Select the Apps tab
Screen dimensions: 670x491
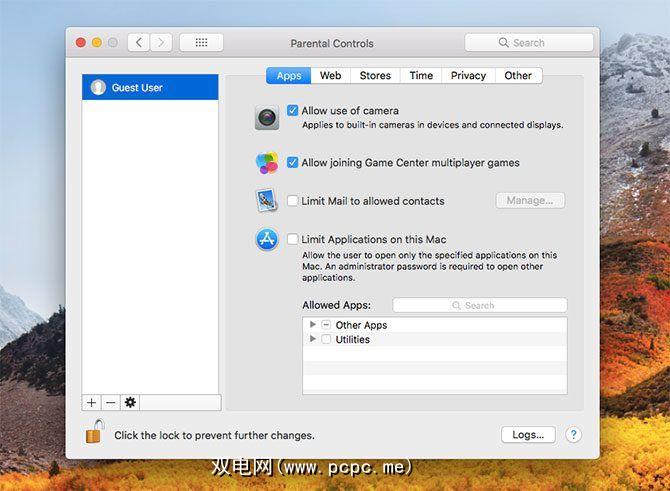coord(289,76)
